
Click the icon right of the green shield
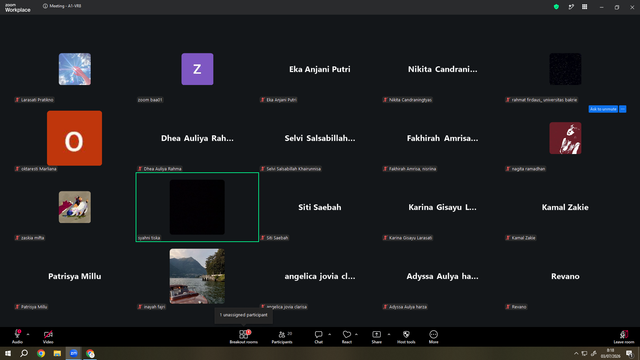click(571, 7)
